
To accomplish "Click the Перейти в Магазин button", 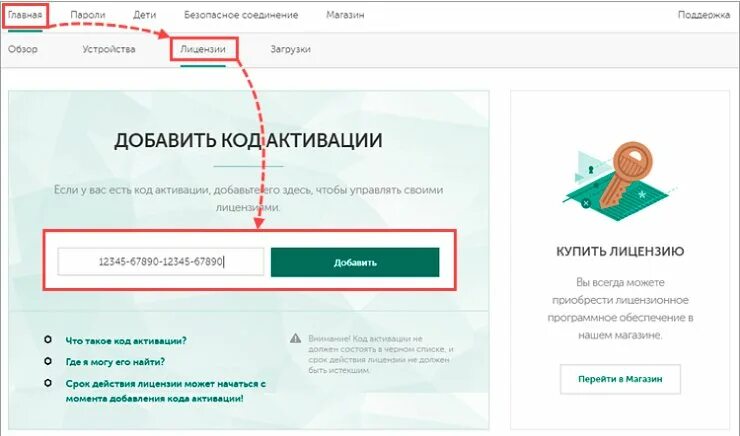I will click(x=620, y=379).
